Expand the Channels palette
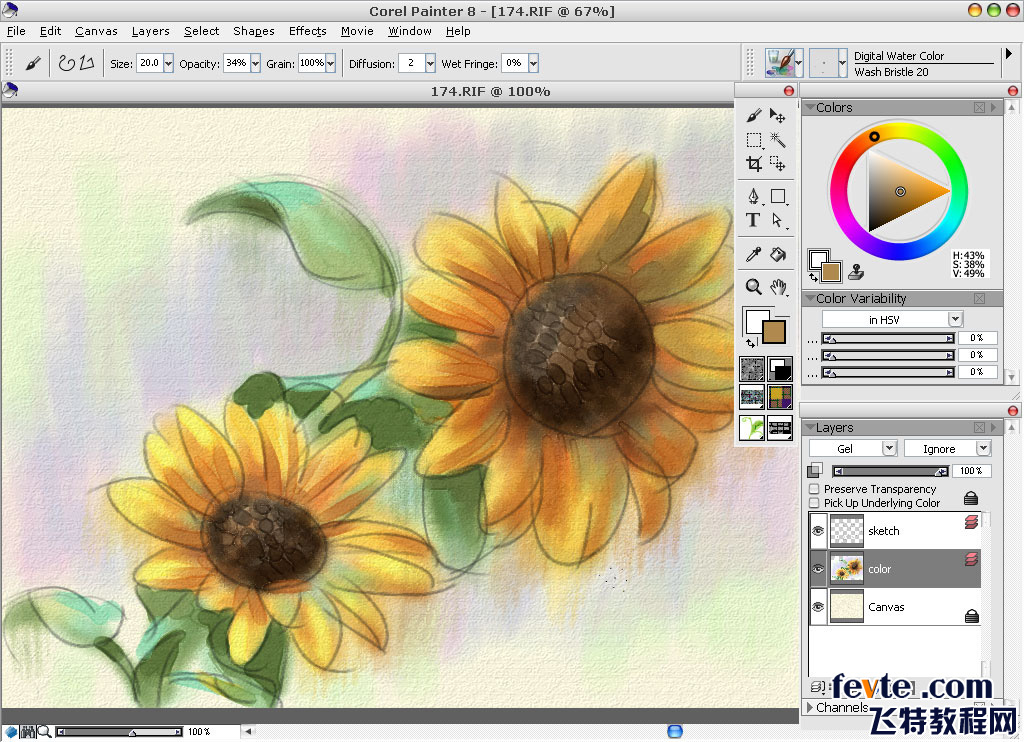 pos(810,707)
